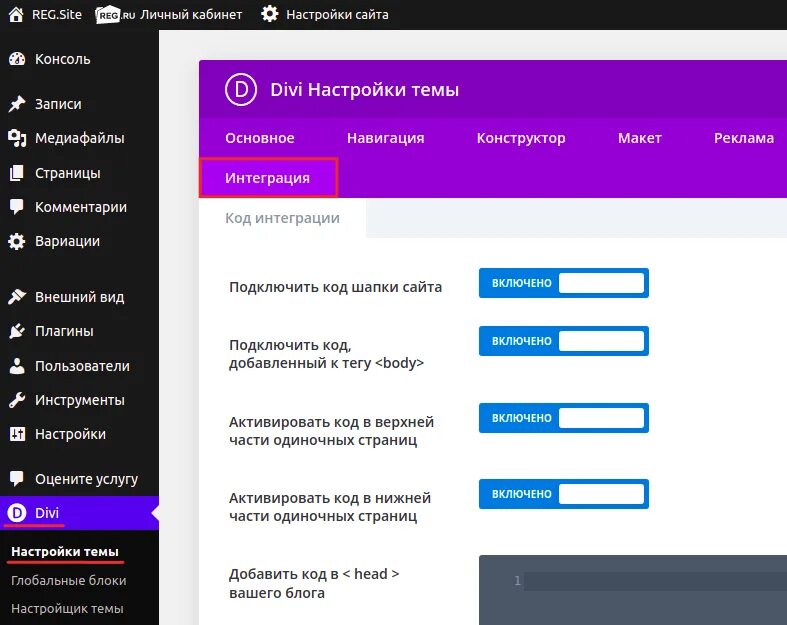Click the Добавить код в head label

314,583
